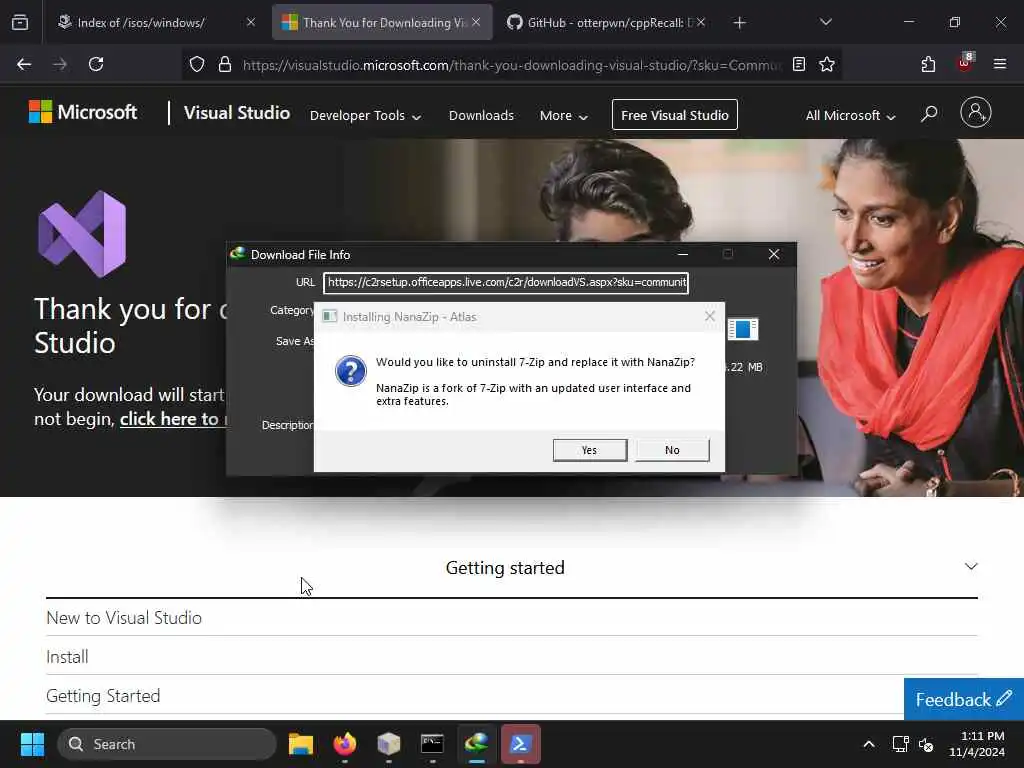Click the 'click here to' retry link
The width and height of the screenshot is (1024, 768).
[x=172, y=419]
